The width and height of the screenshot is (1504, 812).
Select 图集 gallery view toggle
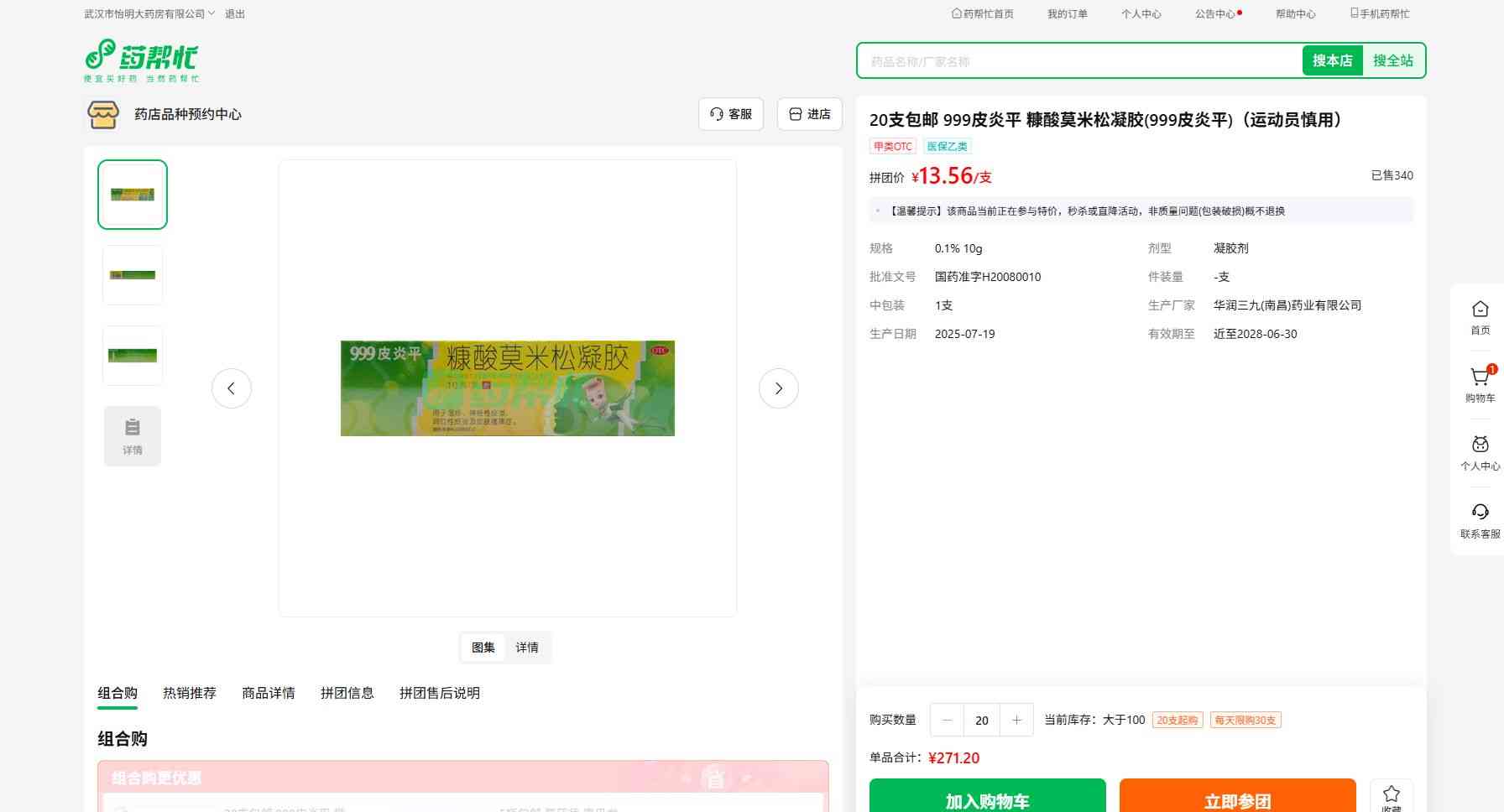(483, 648)
